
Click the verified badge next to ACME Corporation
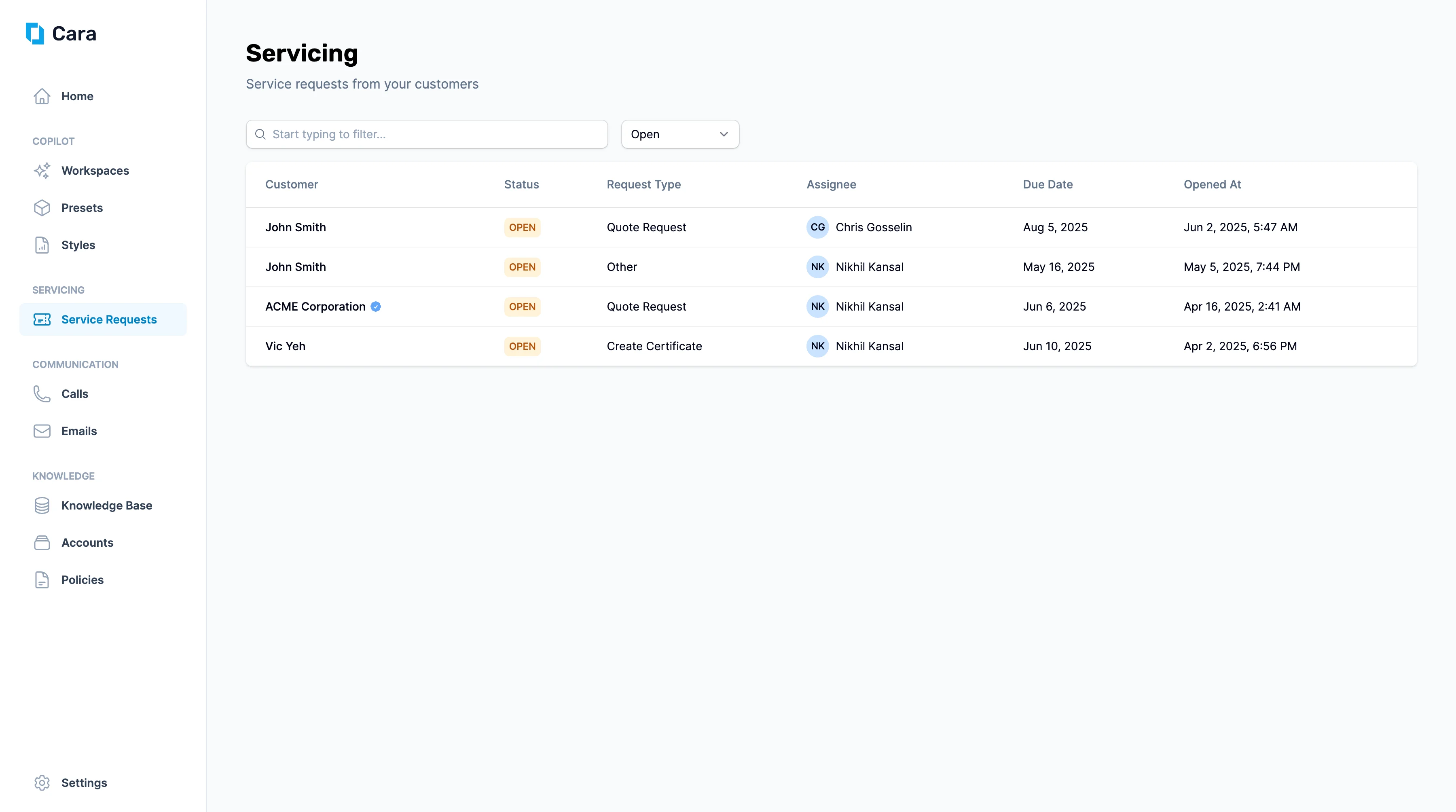click(x=376, y=307)
